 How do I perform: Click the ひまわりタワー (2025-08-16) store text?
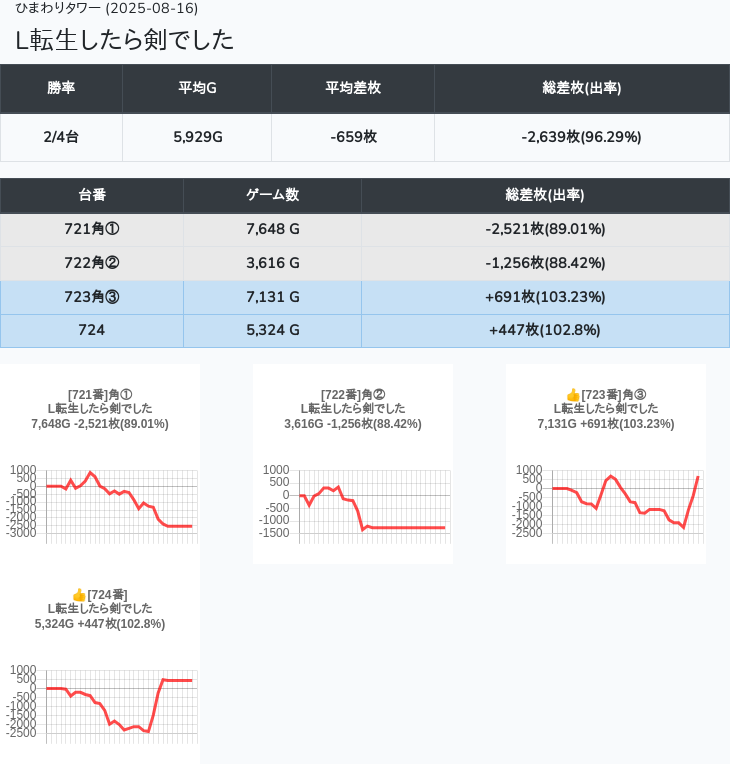107,8
